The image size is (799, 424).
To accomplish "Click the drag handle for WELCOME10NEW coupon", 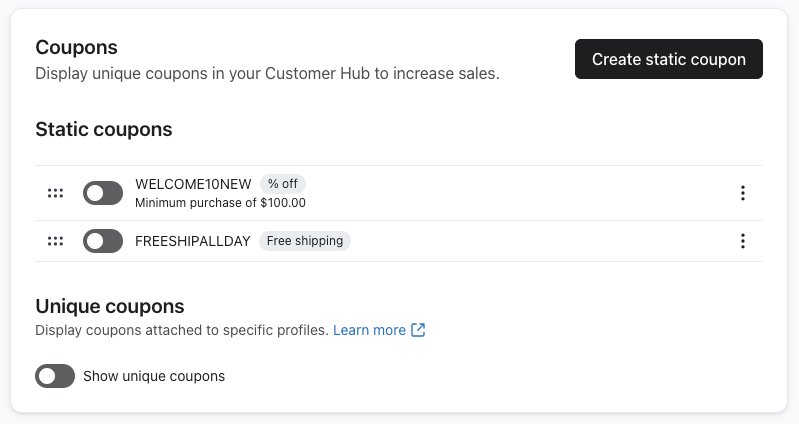I will 55,193.
